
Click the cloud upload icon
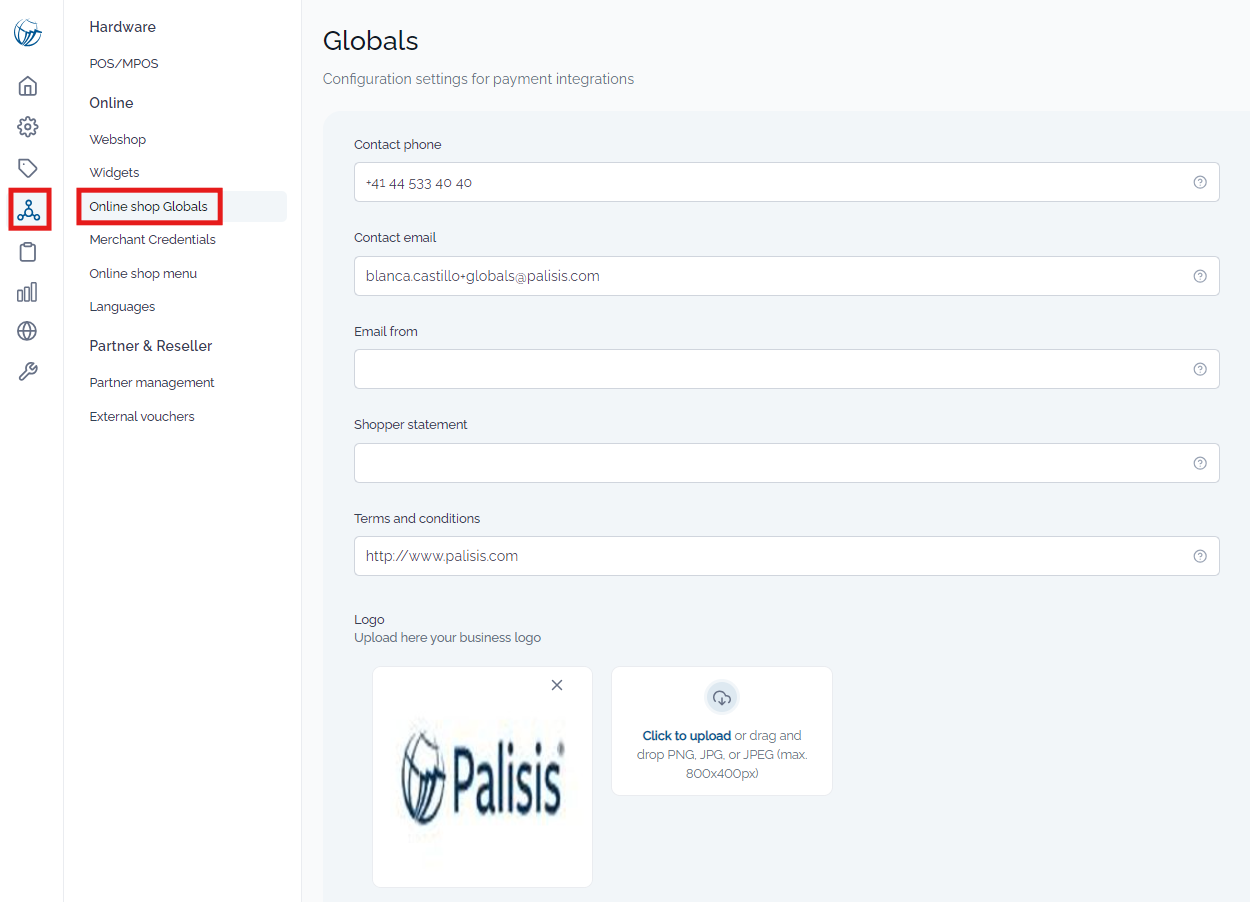[x=722, y=698]
